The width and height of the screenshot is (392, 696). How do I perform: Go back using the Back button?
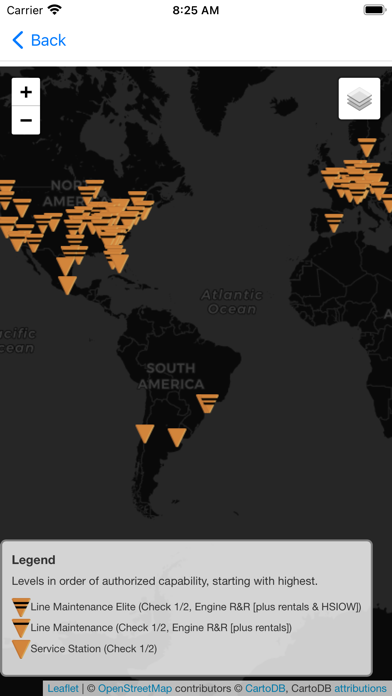pos(39,40)
